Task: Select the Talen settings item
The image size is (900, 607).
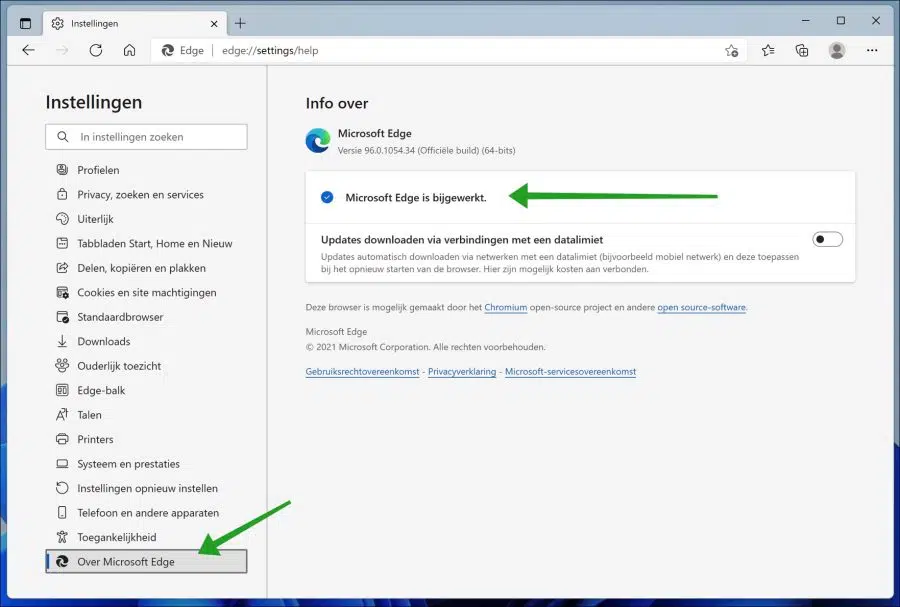Action: point(146,415)
